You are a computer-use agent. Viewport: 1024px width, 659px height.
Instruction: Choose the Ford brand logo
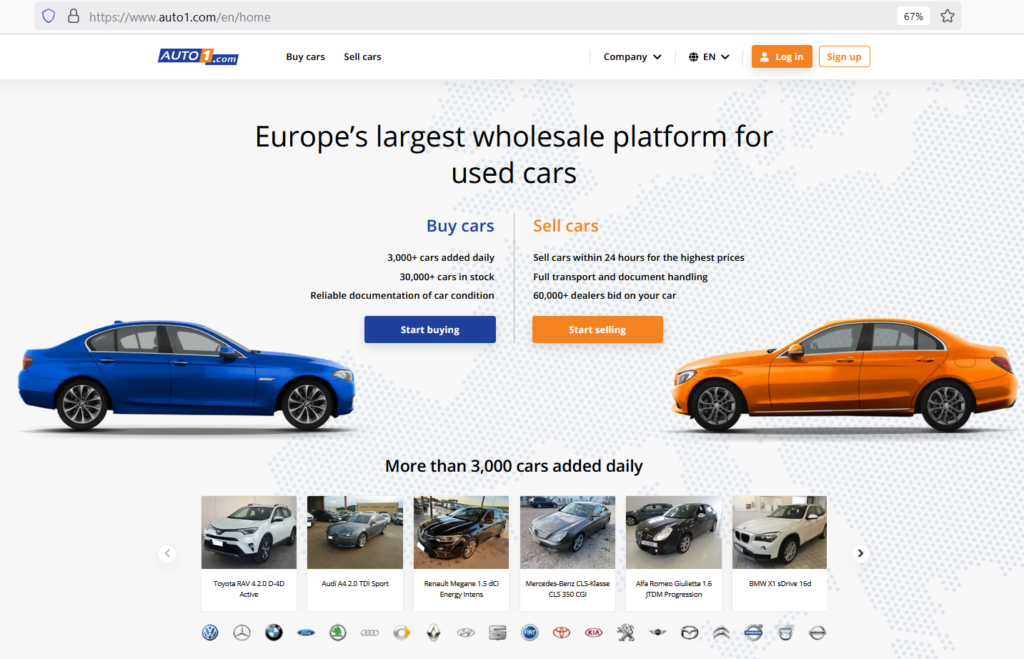(x=305, y=633)
